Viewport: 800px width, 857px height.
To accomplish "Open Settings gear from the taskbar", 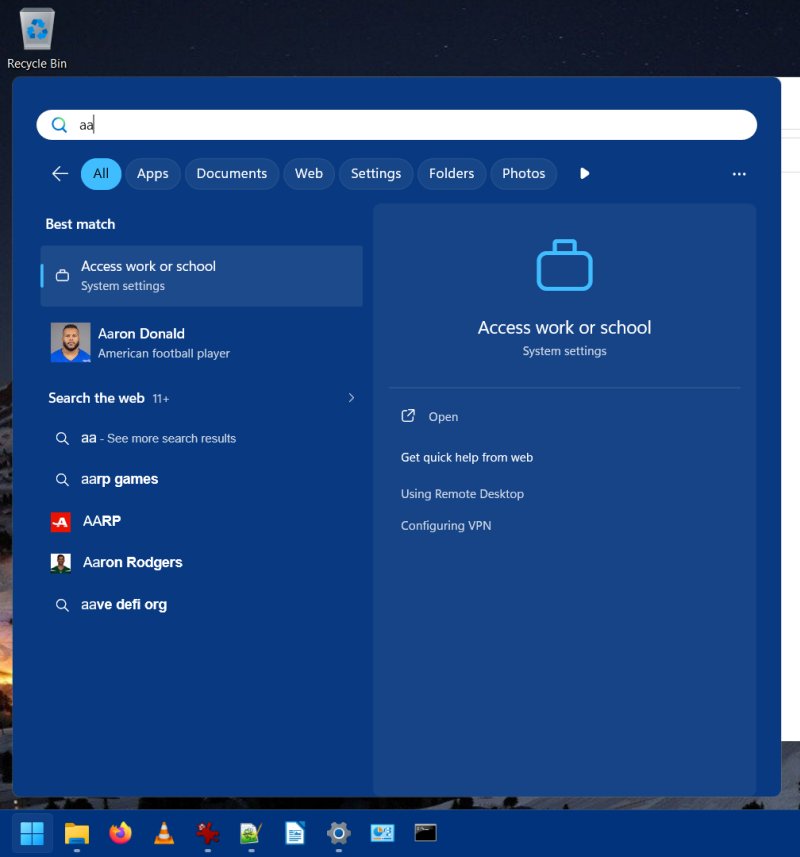I will [x=339, y=833].
